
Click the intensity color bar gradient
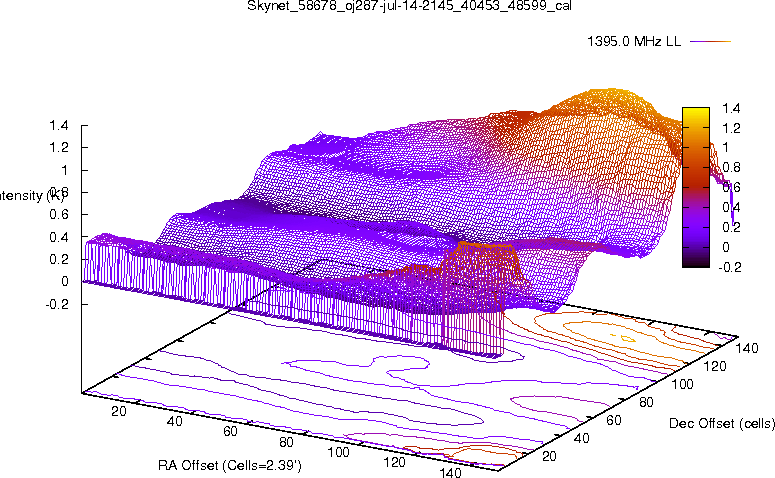click(x=696, y=187)
